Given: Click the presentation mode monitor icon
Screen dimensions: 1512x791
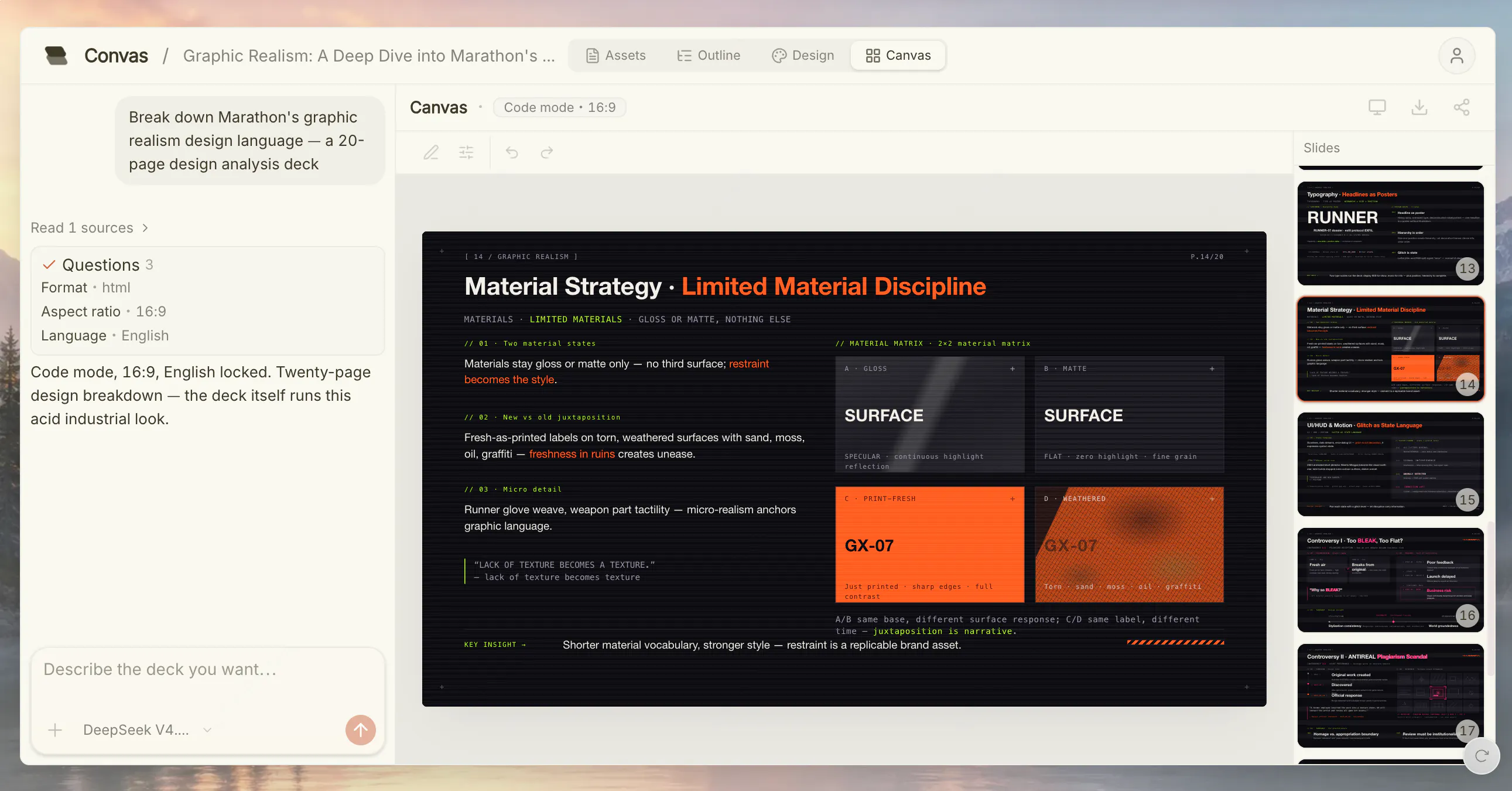Looking at the screenshot, I should (1377, 107).
